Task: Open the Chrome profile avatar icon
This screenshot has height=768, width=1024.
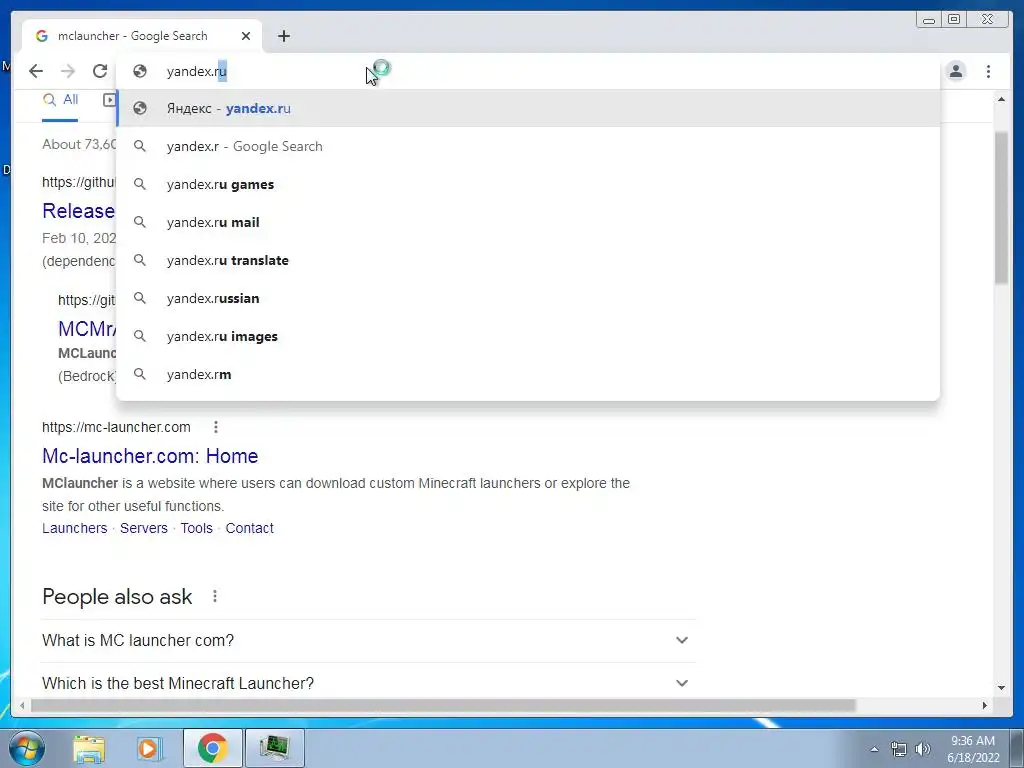Action: coord(955,71)
